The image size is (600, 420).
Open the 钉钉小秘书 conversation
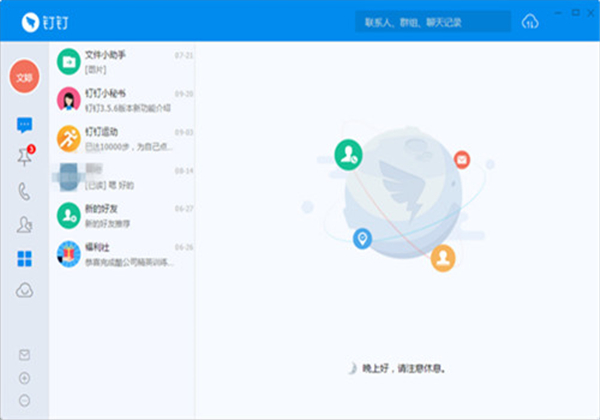[122, 99]
